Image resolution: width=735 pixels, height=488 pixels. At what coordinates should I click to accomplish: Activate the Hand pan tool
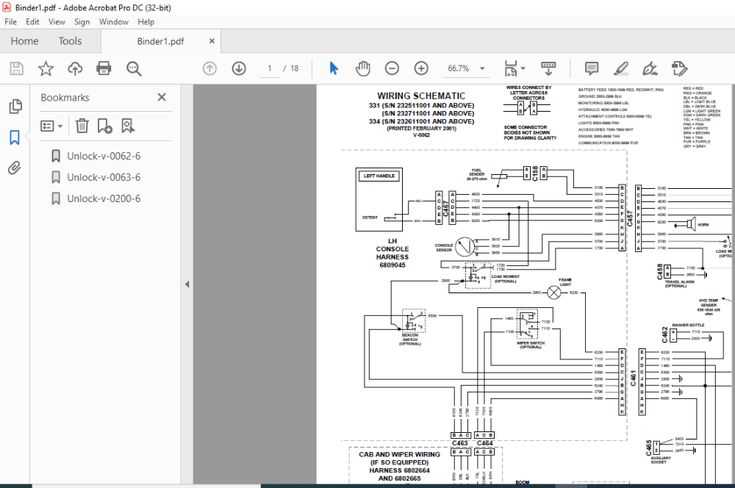click(x=363, y=68)
